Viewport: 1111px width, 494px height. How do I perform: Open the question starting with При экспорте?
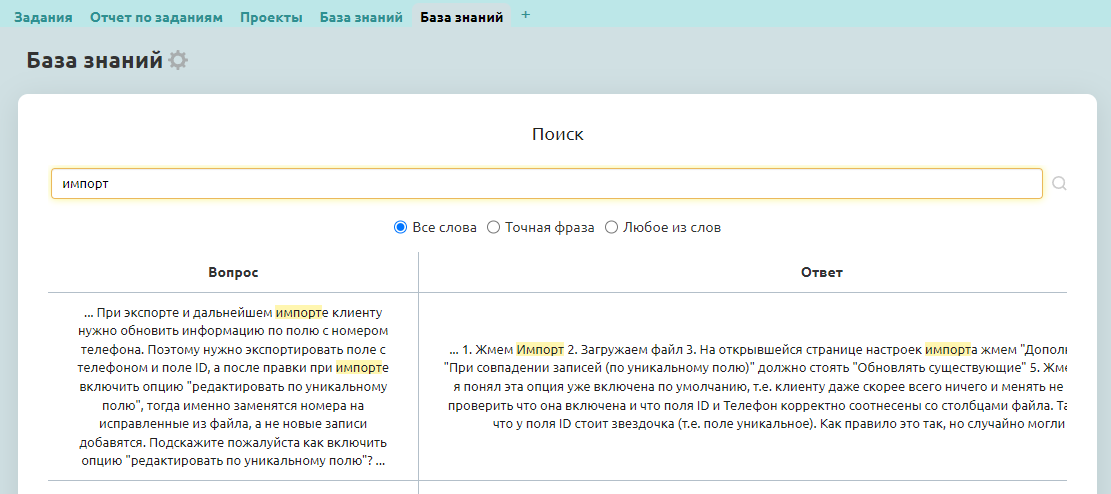(233, 386)
